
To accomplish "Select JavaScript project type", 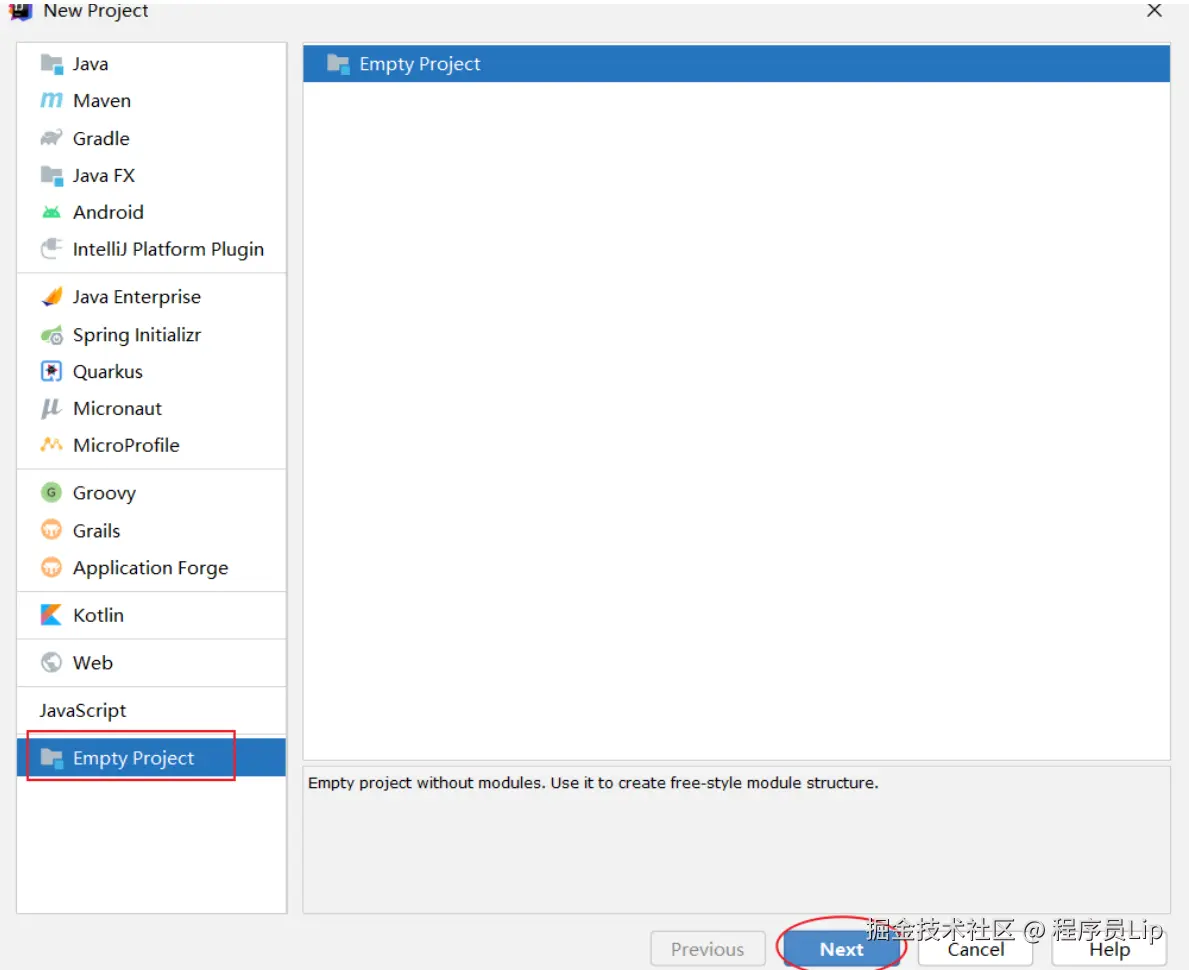I will [x=83, y=711].
